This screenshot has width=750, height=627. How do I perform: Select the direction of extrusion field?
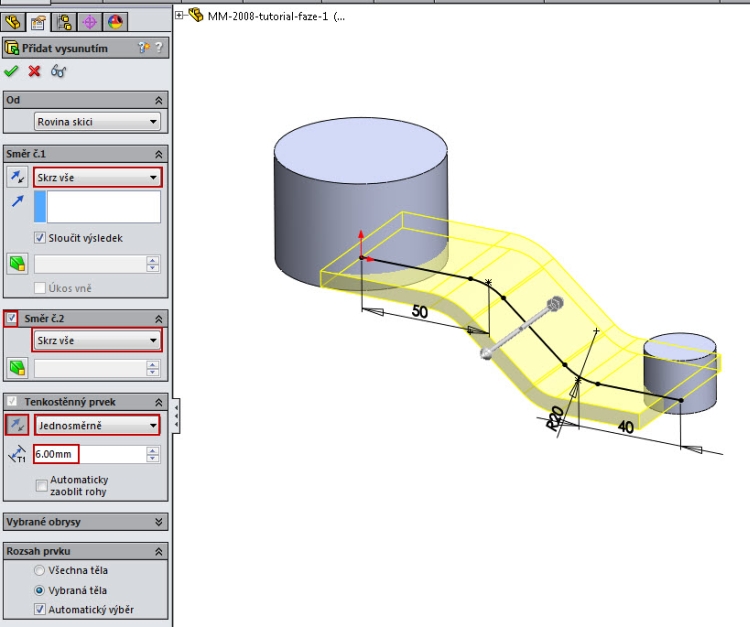97,207
